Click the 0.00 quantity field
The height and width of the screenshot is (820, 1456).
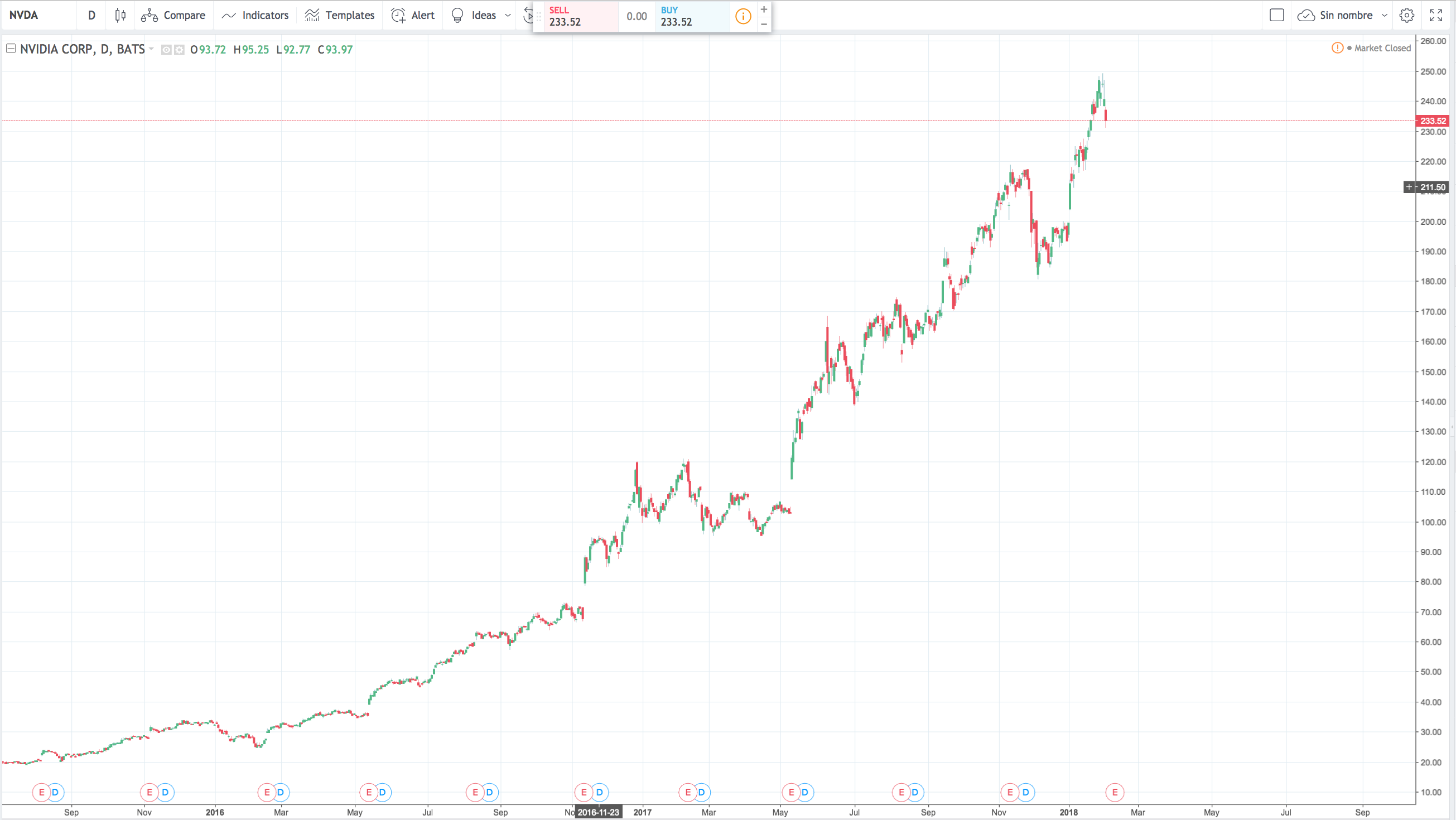pos(637,16)
